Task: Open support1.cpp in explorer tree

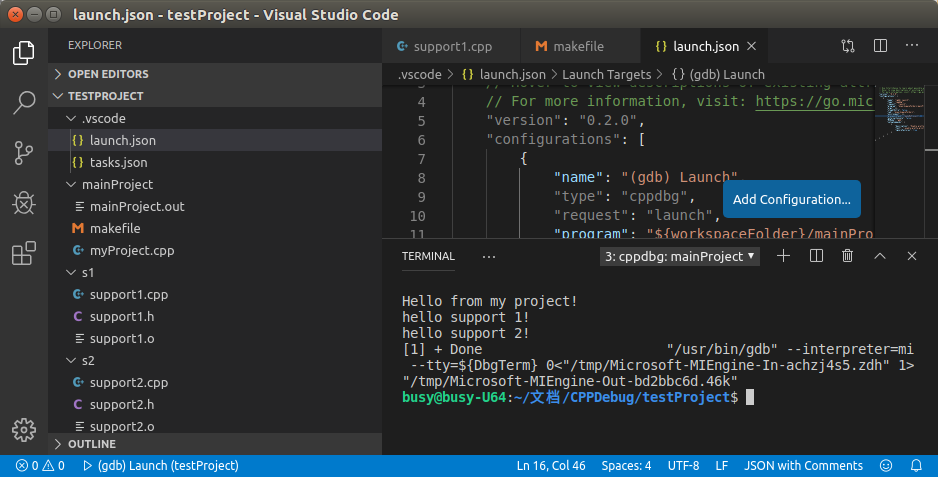Action: point(215,294)
